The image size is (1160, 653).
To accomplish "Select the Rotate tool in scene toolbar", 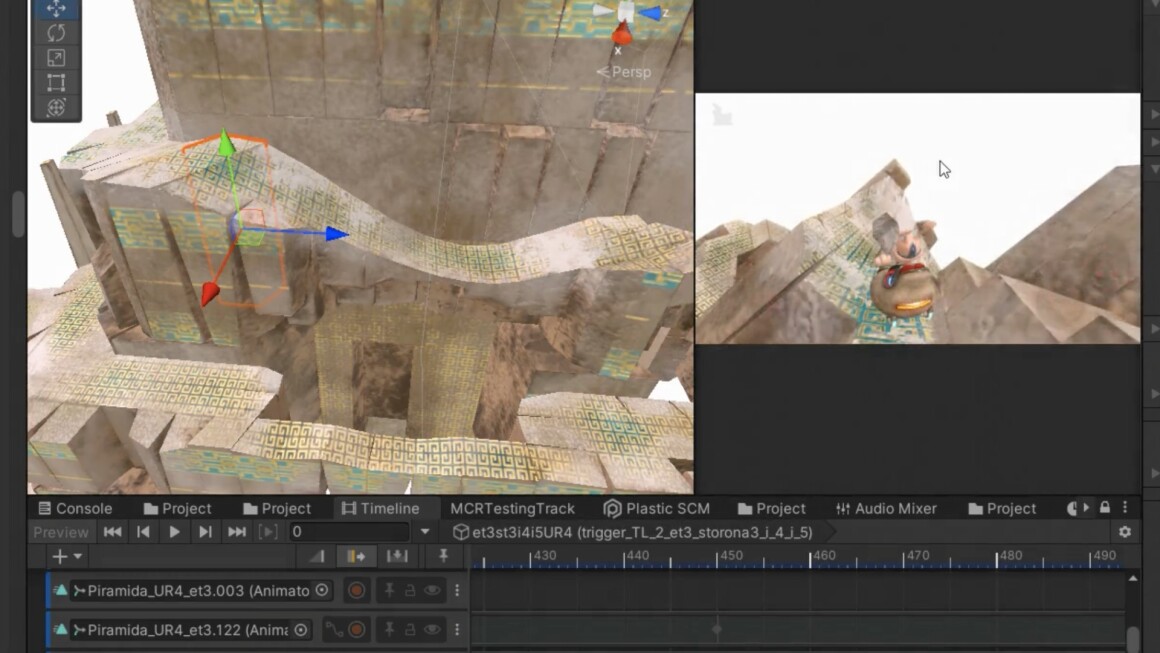I will 56,33.
